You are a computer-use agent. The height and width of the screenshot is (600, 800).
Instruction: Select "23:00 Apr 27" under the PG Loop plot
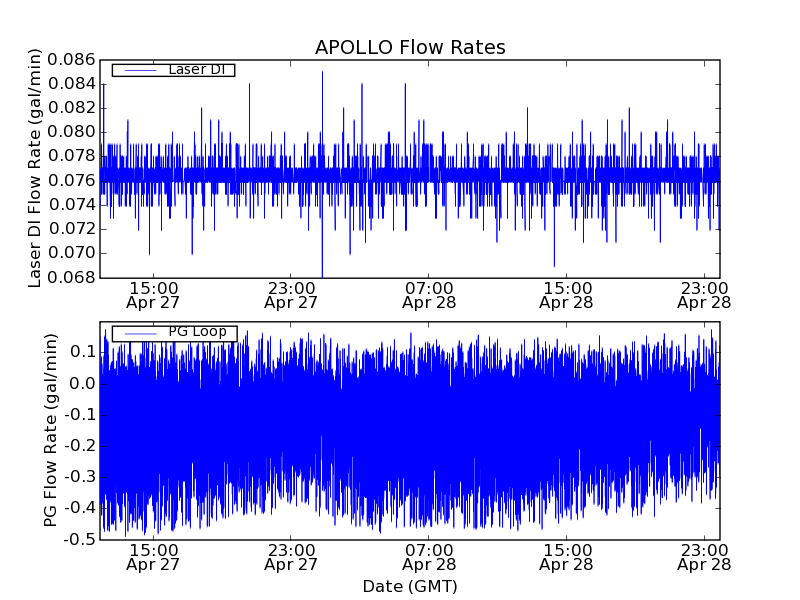click(291, 558)
